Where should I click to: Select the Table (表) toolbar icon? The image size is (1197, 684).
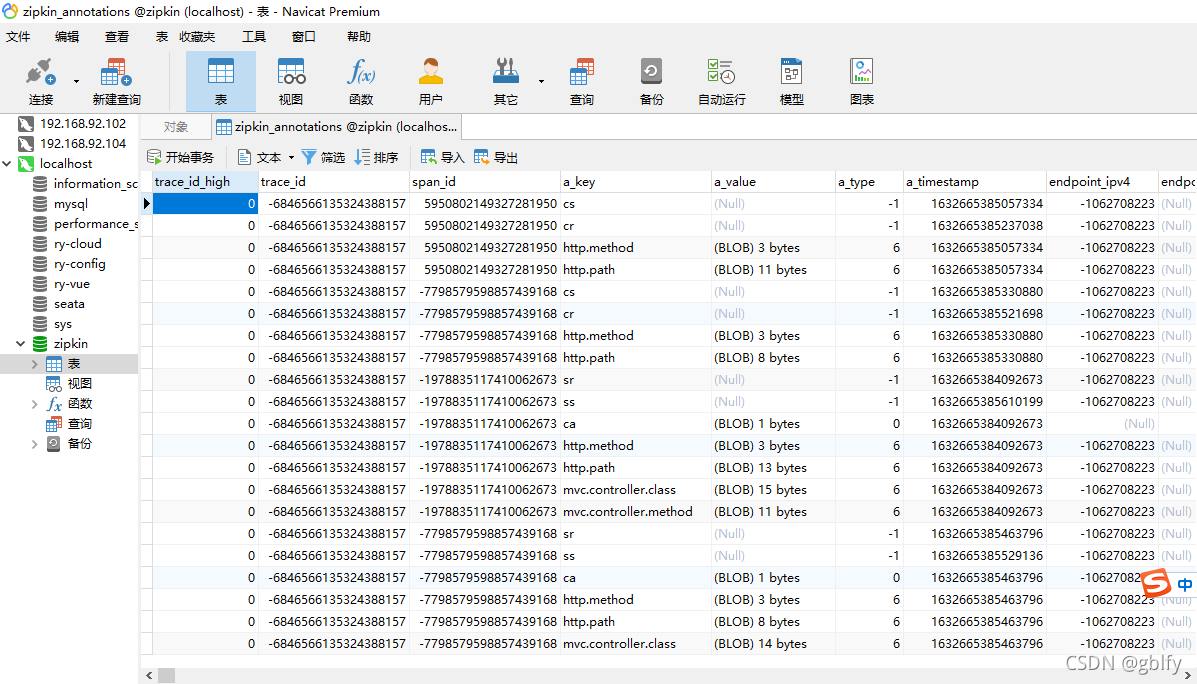[x=221, y=82]
